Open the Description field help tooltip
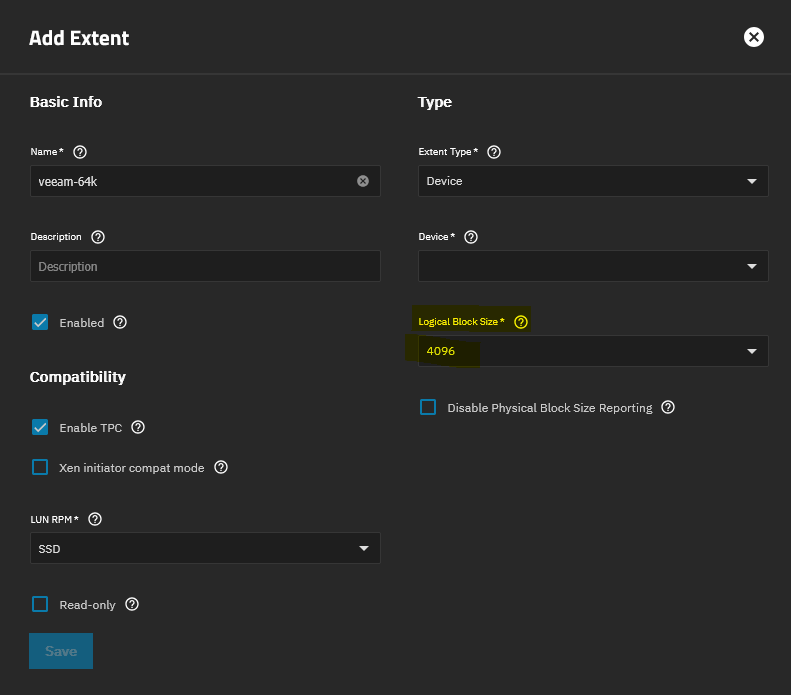Screen dimensions: 791x695 coord(98,237)
